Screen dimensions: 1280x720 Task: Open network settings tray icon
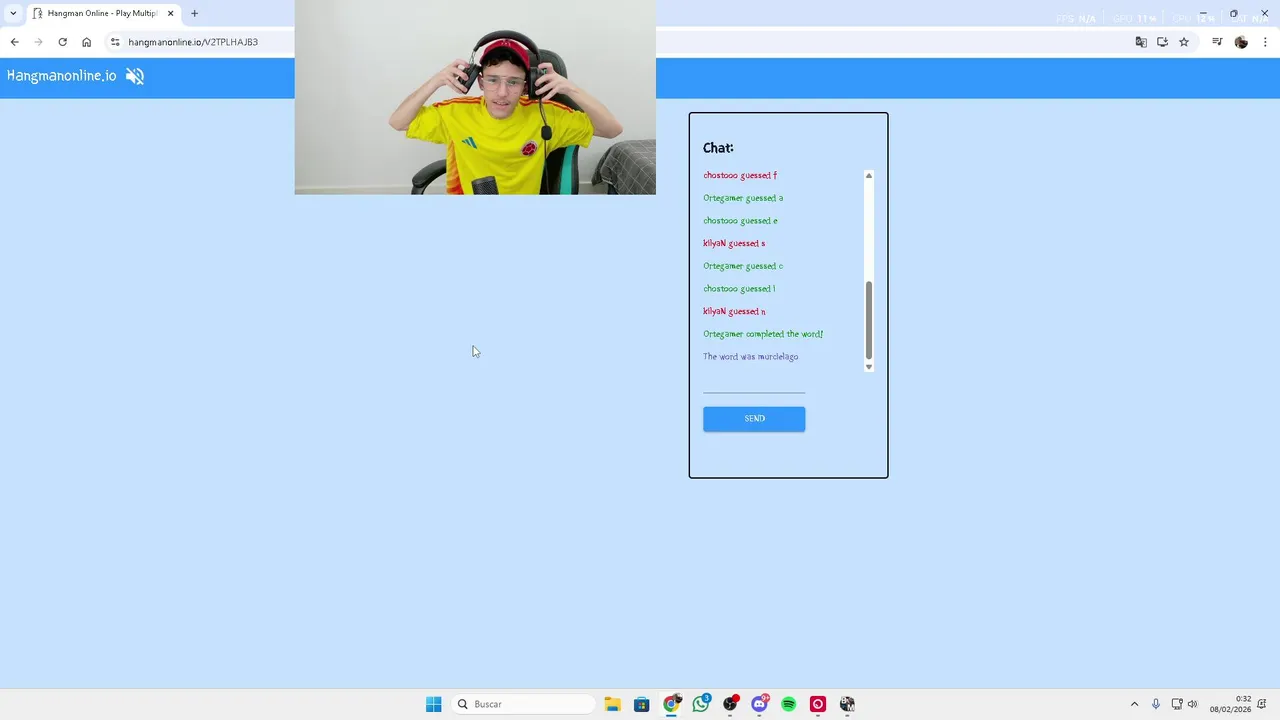coord(1177,704)
